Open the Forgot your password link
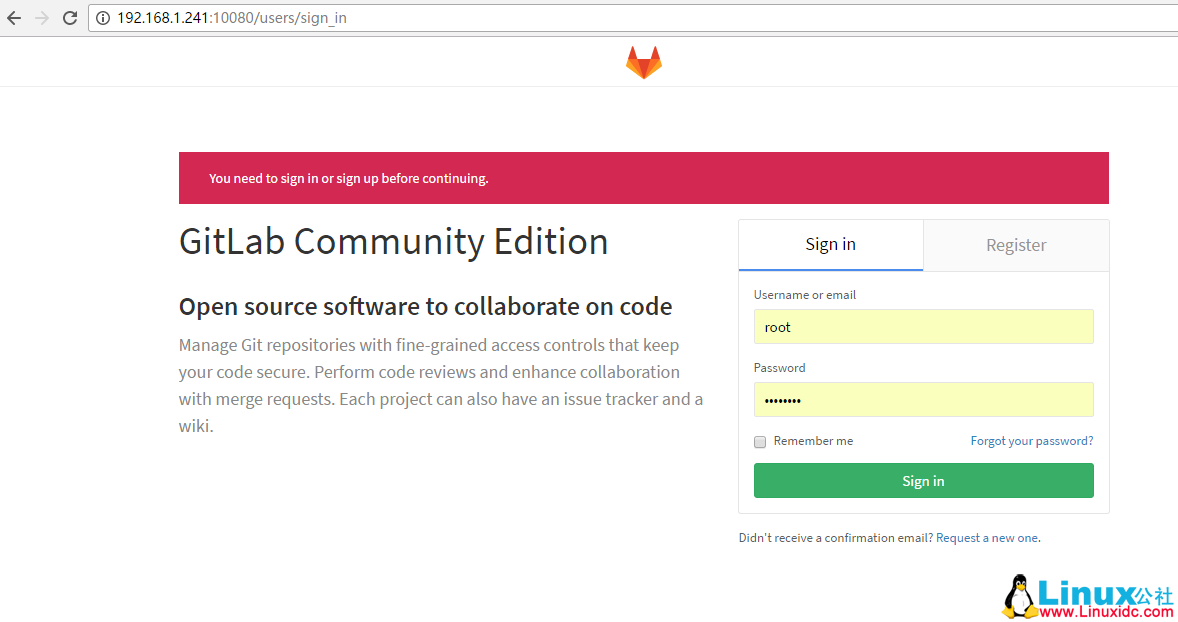This screenshot has height=622, width=1178. pos(1031,440)
